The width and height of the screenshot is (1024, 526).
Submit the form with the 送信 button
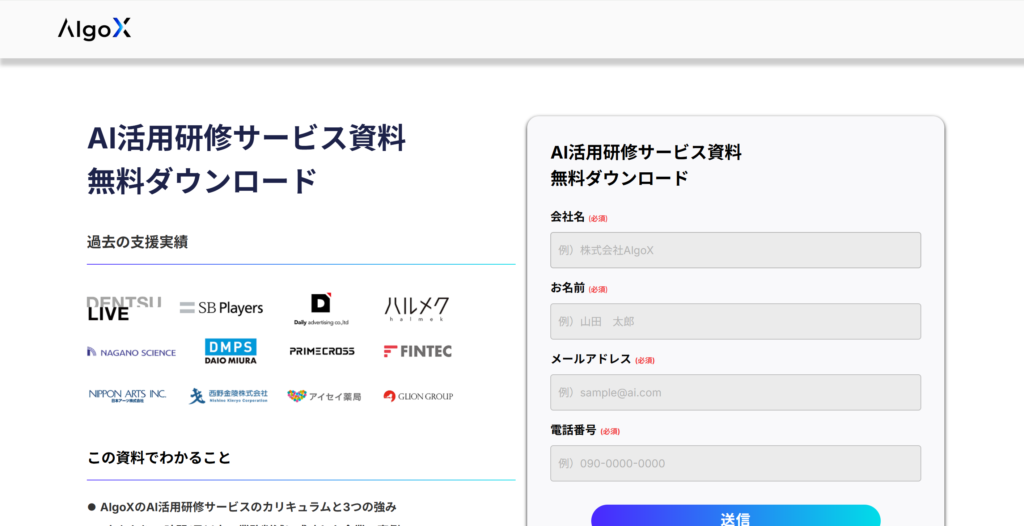coord(735,516)
